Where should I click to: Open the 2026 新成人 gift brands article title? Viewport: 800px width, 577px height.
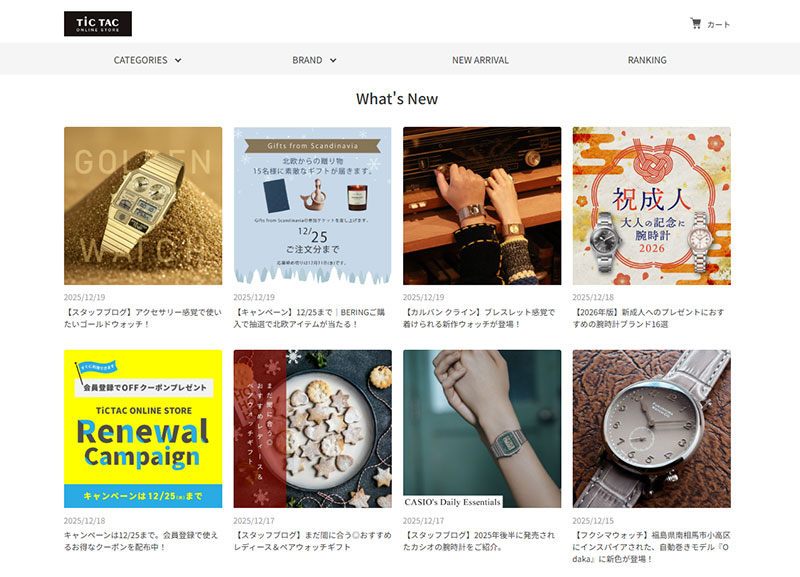[648, 318]
